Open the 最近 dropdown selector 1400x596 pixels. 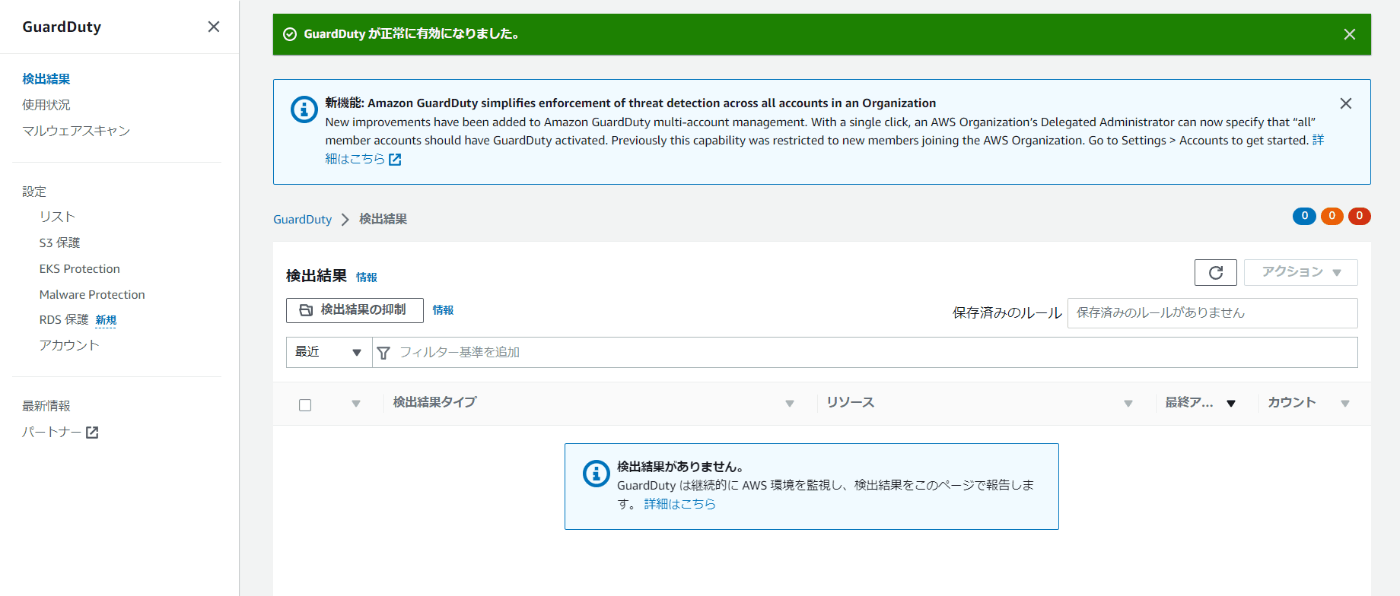pyautogui.click(x=329, y=352)
